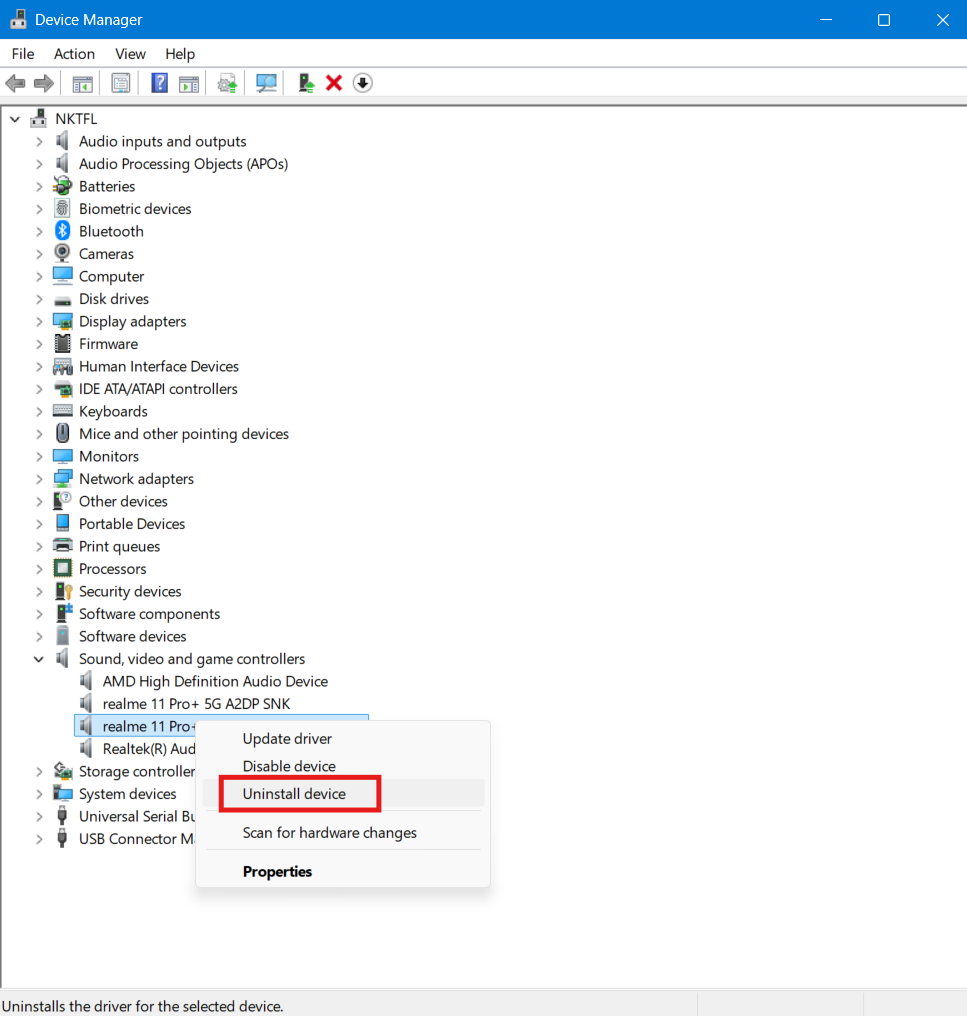Click the Biometric devices fingerprint icon
Screen dimensions: 967x1016
pyautogui.click(x=62, y=209)
